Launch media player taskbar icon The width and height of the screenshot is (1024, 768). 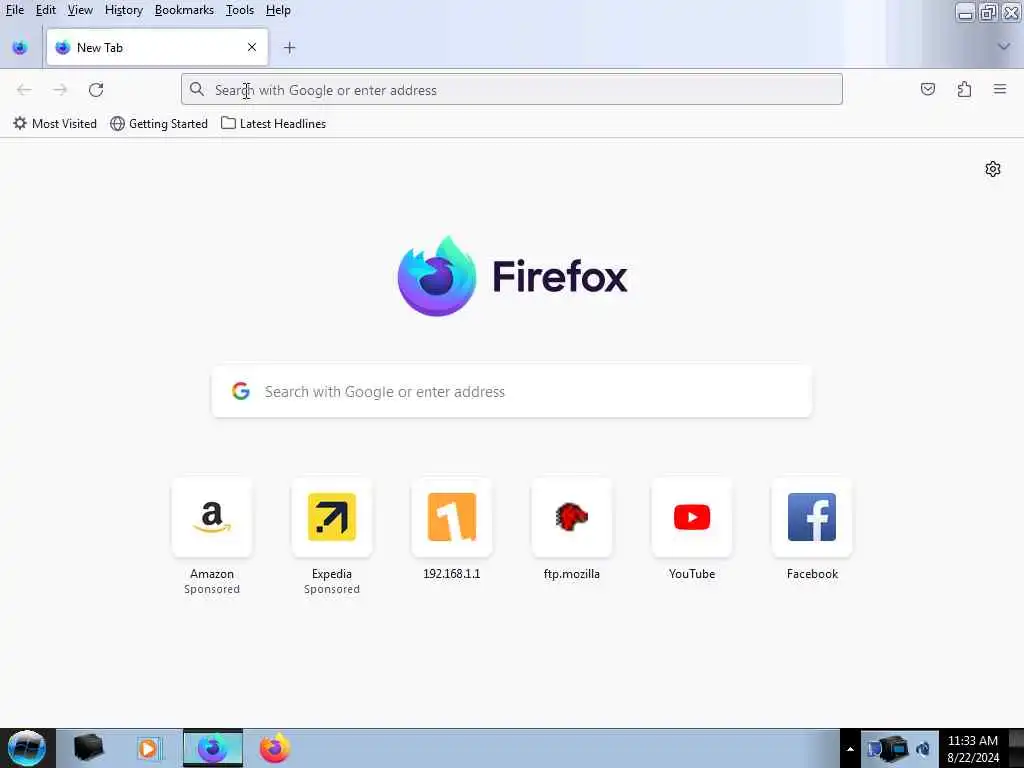[148, 748]
